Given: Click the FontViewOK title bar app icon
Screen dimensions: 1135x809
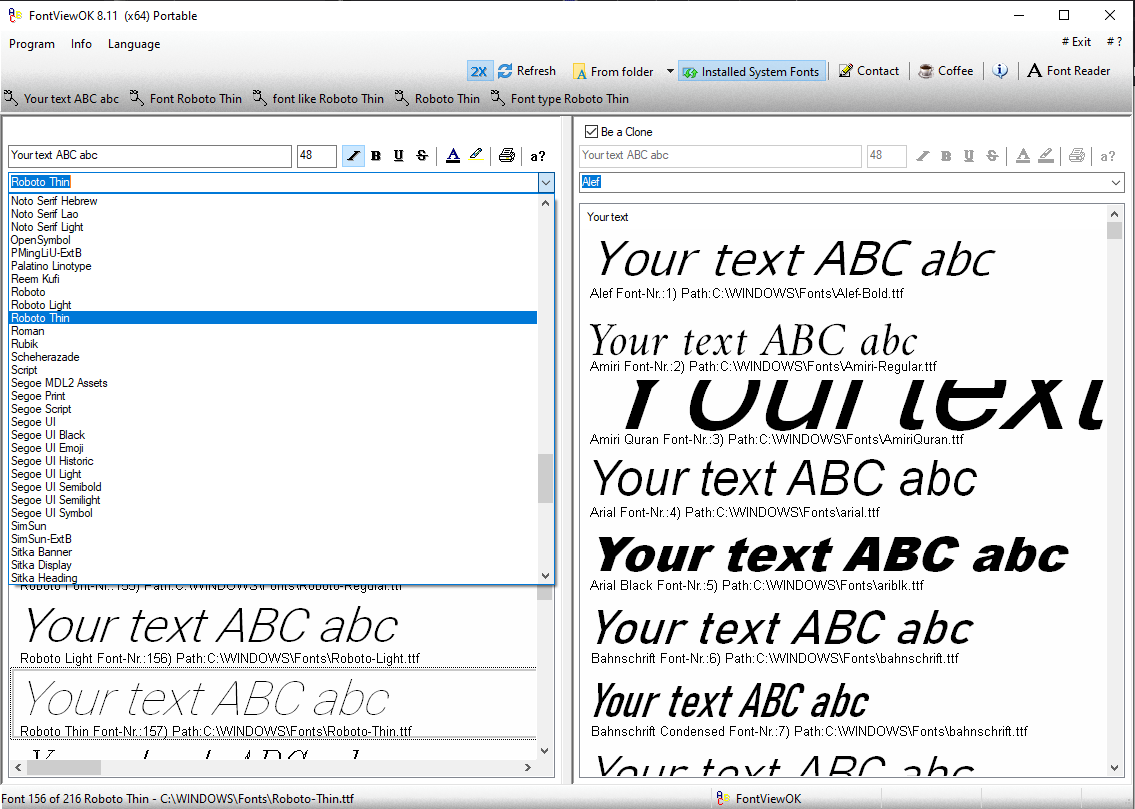Looking at the screenshot, I should (15, 15).
